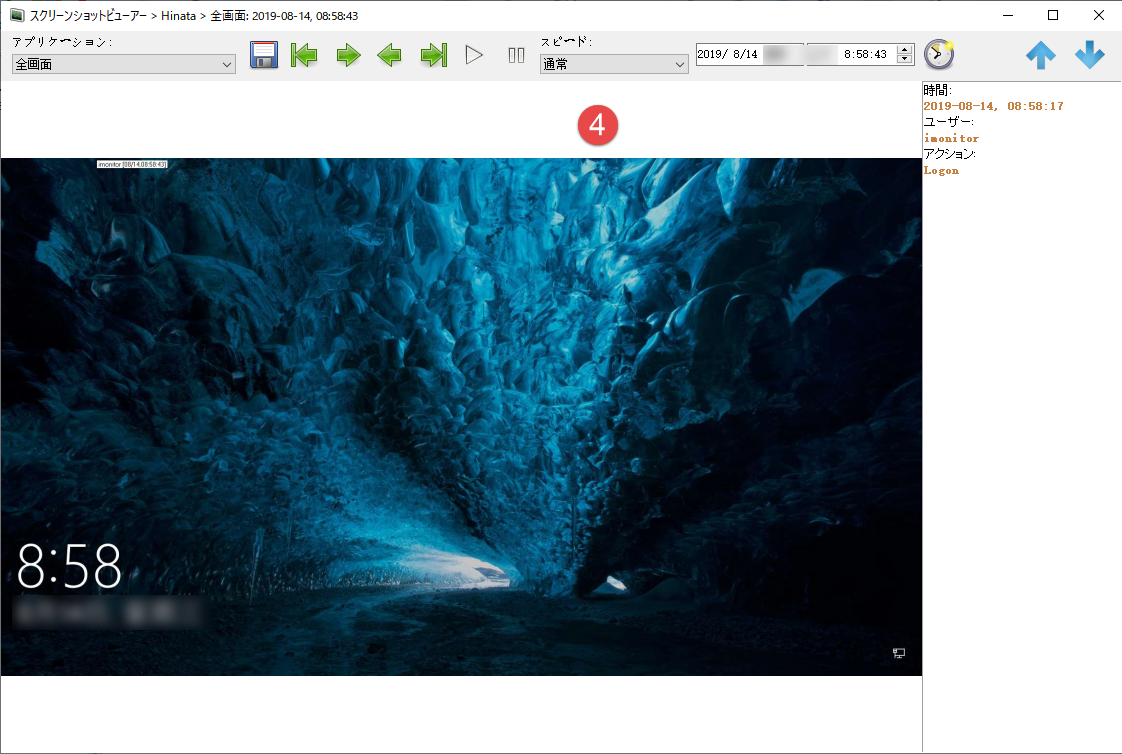Click the green left arrow icon

click(390, 55)
